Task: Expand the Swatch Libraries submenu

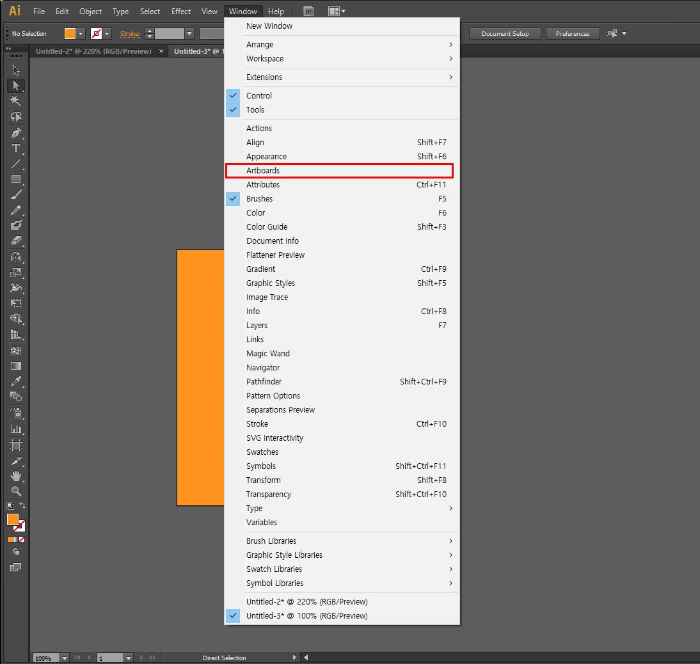Action: [x=342, y=569]
